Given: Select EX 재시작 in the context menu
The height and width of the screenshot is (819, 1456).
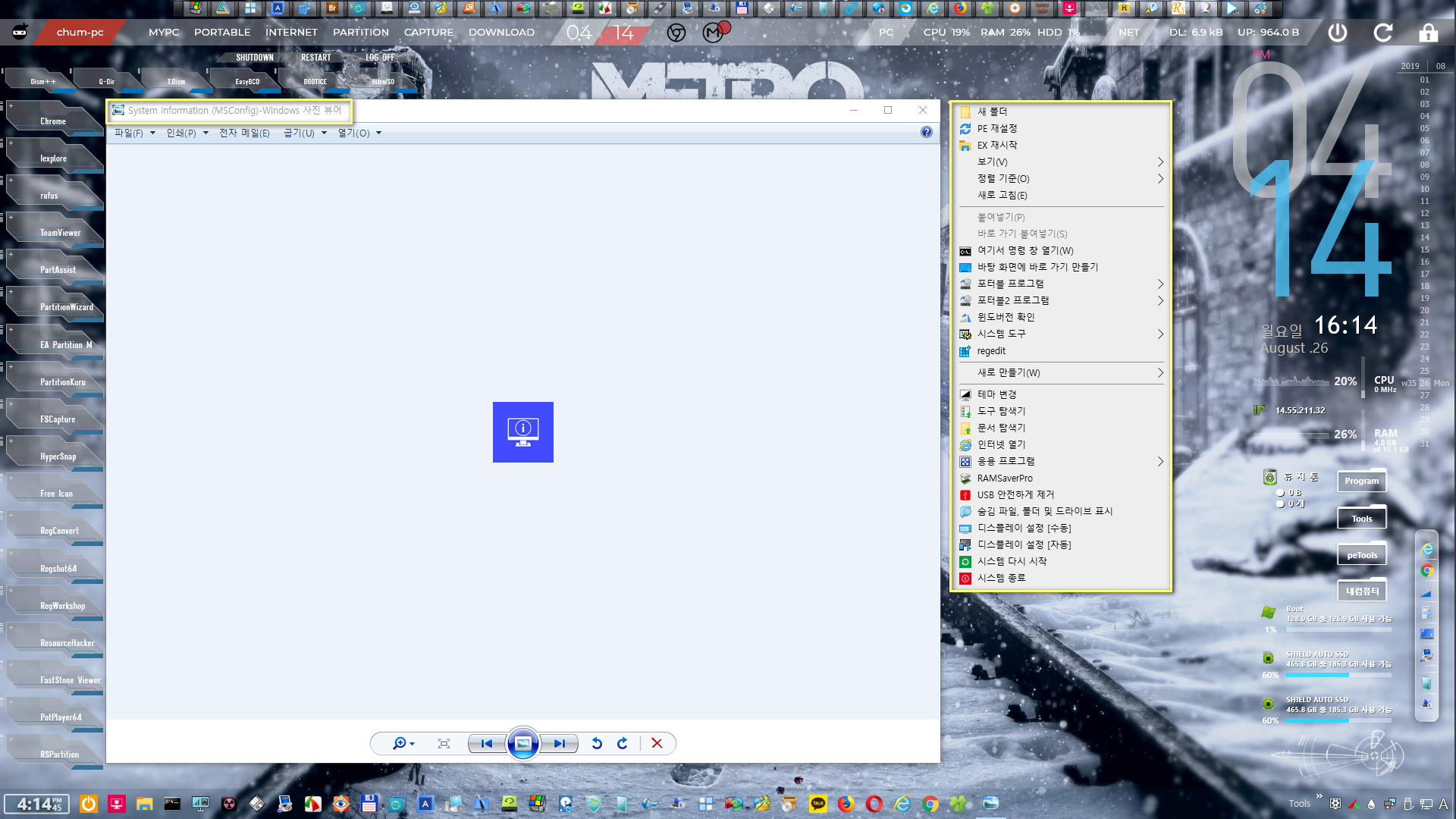Looking at the screenshot, I should click(1061, 145).
